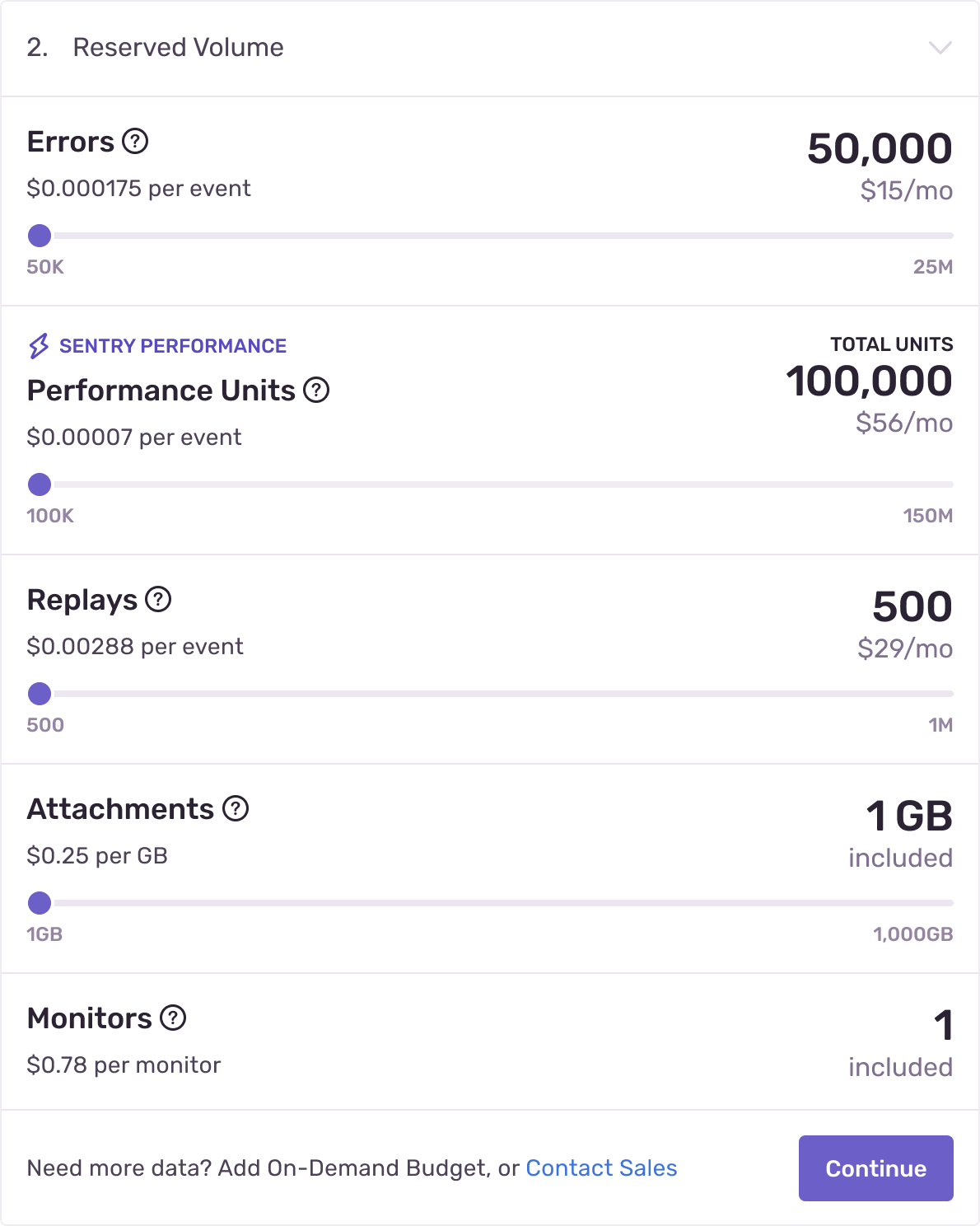Click the Reserved Volume step heading
The width and height of the screenshot is (980, 1226).
tap(178, 48)
